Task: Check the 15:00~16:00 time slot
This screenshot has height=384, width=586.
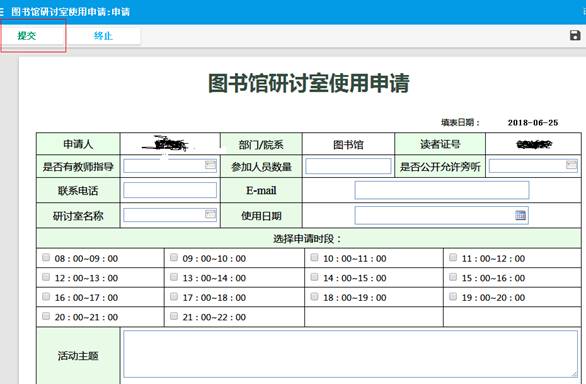Action: point(453,277)
